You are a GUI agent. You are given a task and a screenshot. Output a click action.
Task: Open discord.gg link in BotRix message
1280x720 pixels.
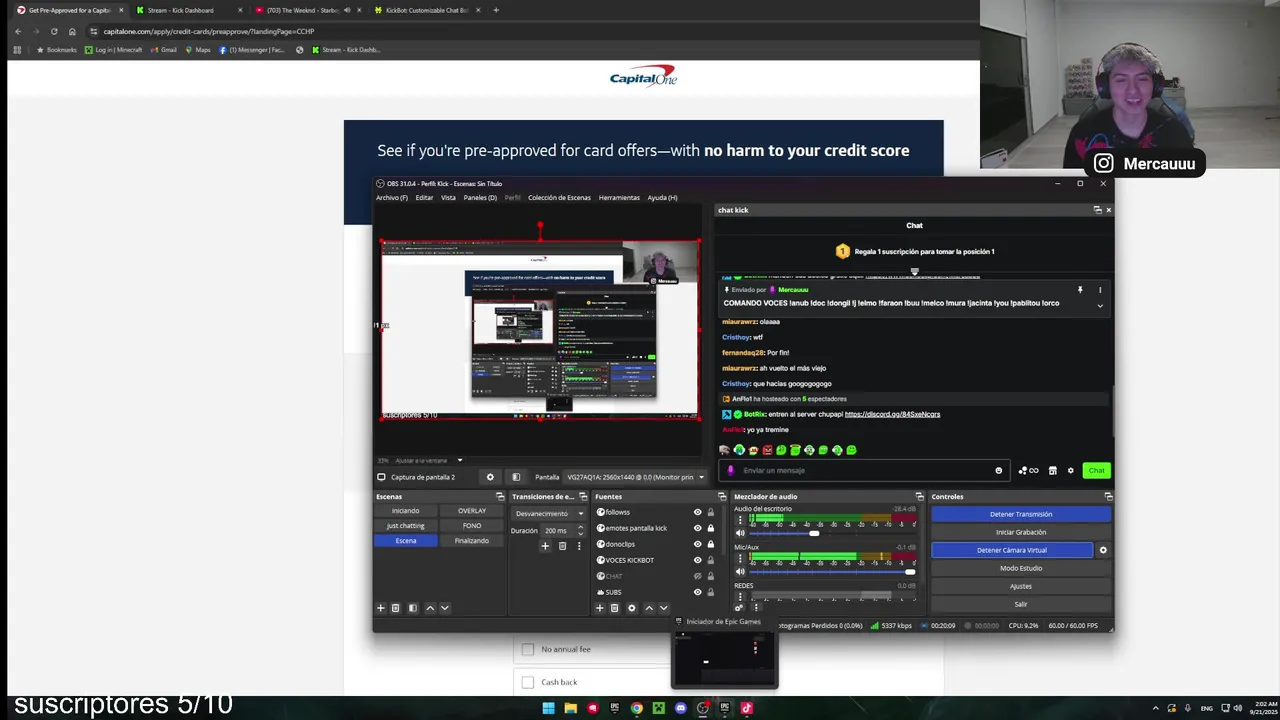point(892,414)
